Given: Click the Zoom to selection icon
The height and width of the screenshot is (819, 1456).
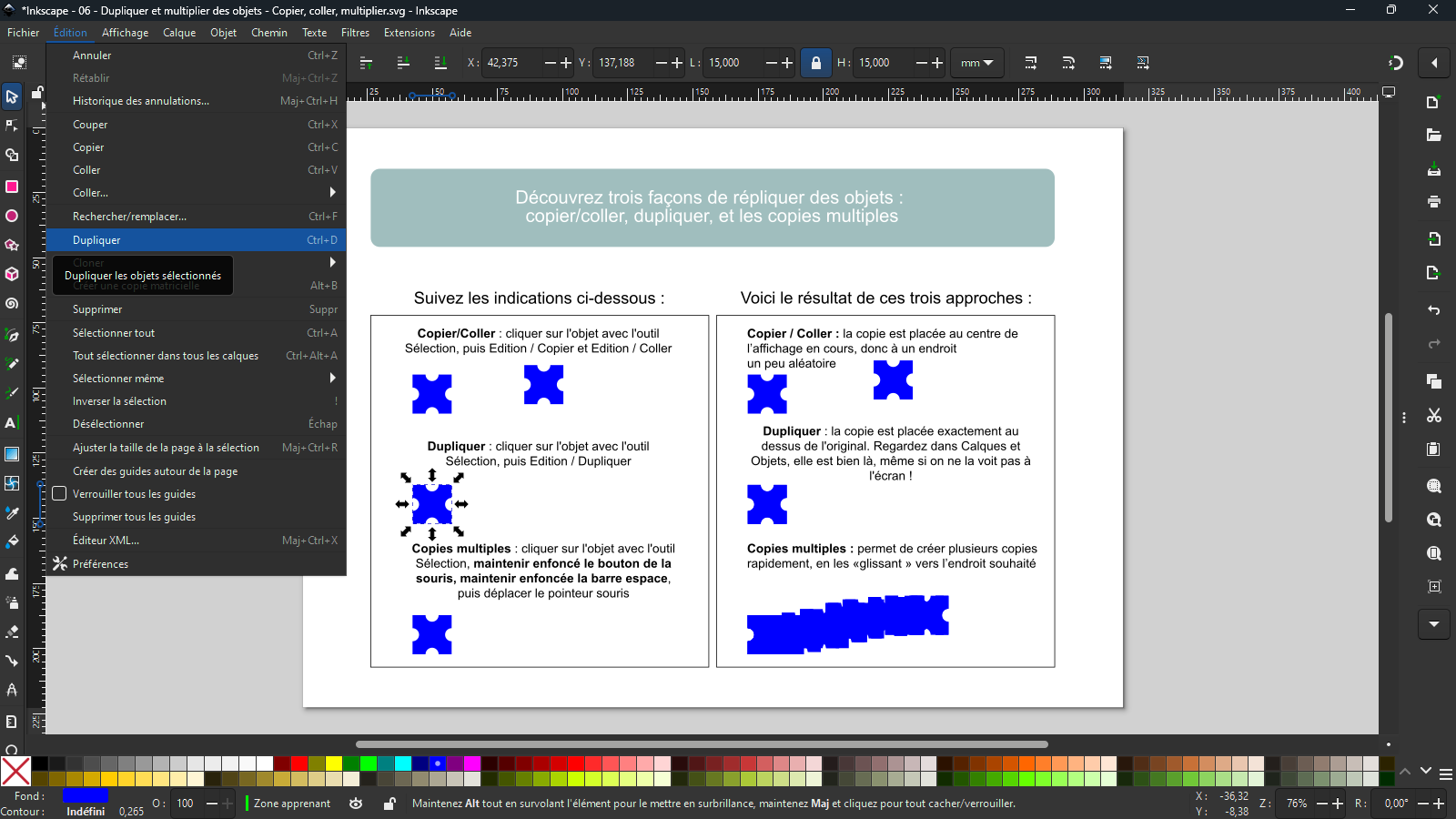Looking at the screenshot, I should click(x=1434, y=486).
